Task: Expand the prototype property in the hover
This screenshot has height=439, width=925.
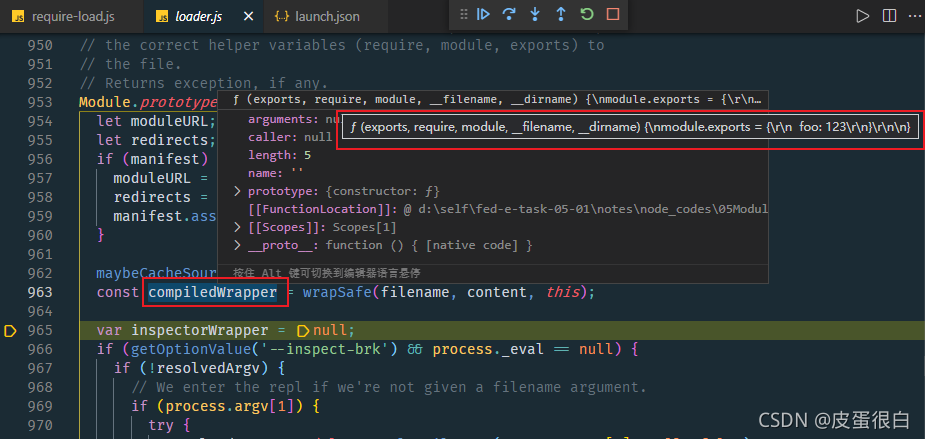Action: coord(237,191)
